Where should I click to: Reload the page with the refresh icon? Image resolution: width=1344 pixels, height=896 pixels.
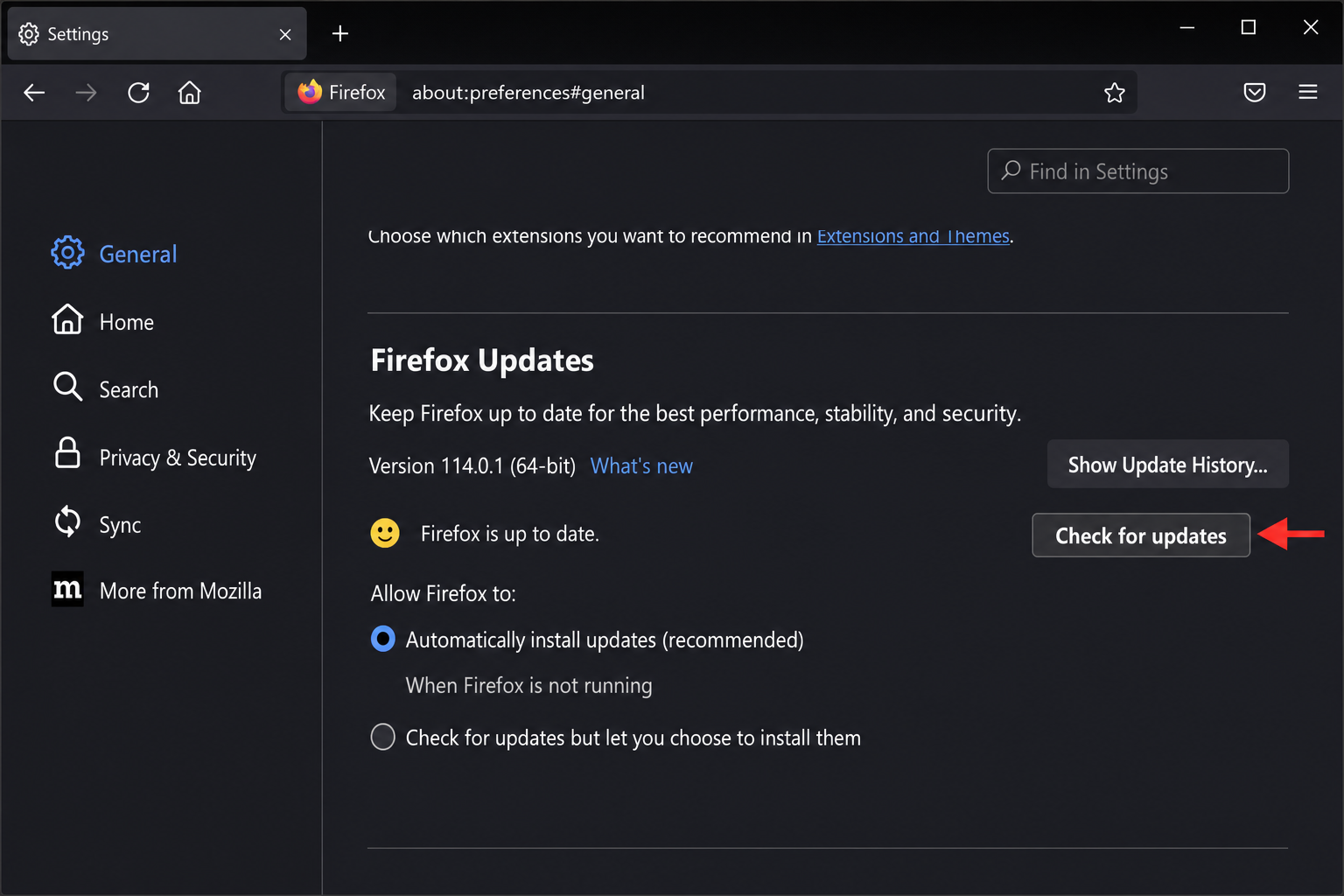(138, 93)
